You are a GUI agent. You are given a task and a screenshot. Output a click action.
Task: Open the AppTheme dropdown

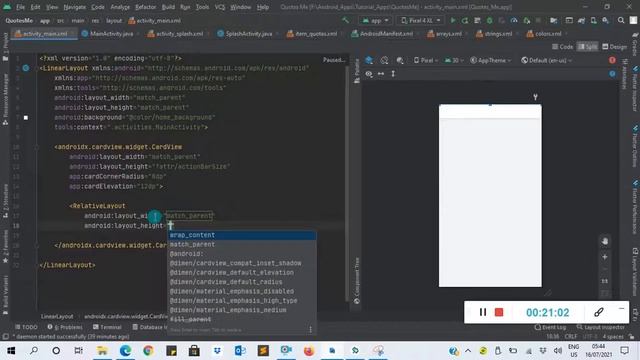pos(491,60)
